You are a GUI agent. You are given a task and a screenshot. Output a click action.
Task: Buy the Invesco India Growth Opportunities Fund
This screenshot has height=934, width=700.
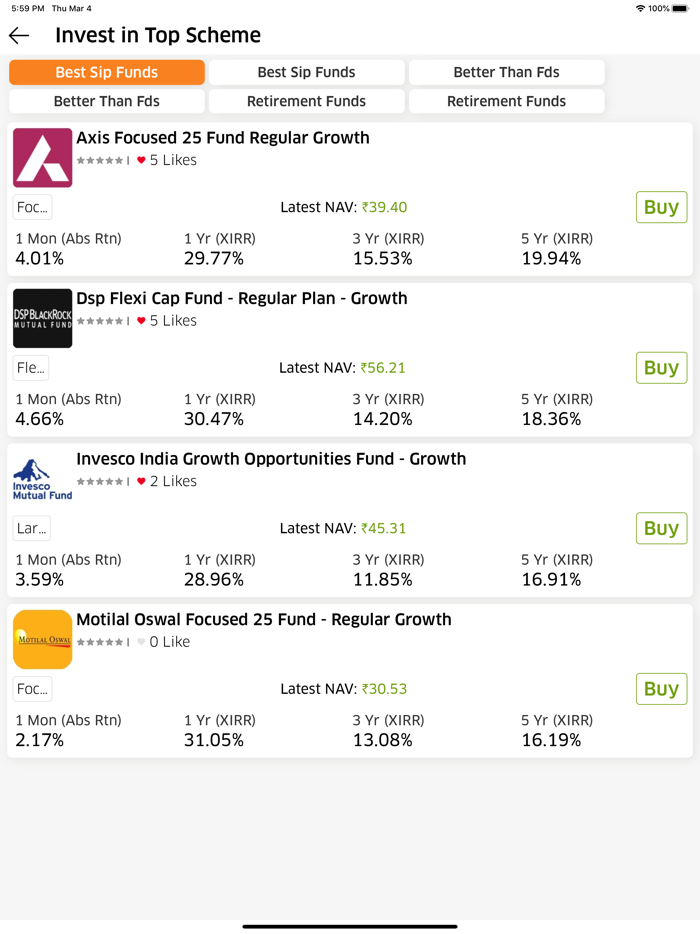click(661, 528)
